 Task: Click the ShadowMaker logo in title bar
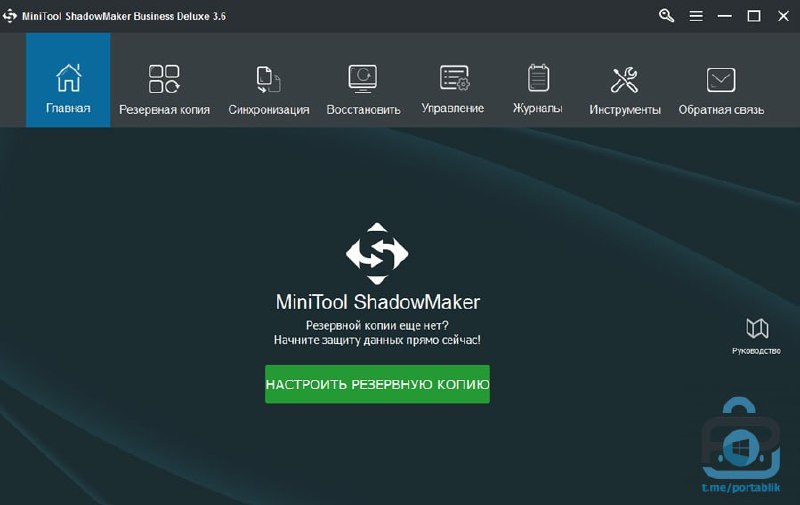[10, 16]
